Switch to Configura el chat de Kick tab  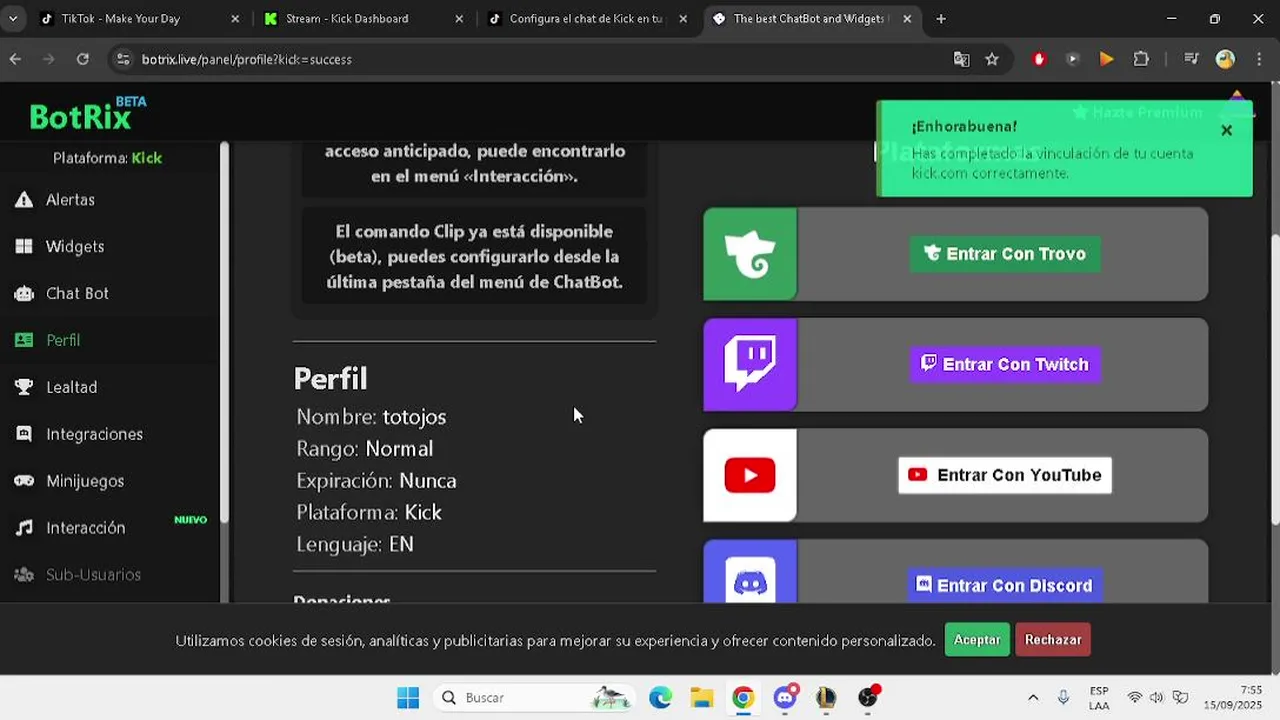pyautogui.click(x=586, y=19)
